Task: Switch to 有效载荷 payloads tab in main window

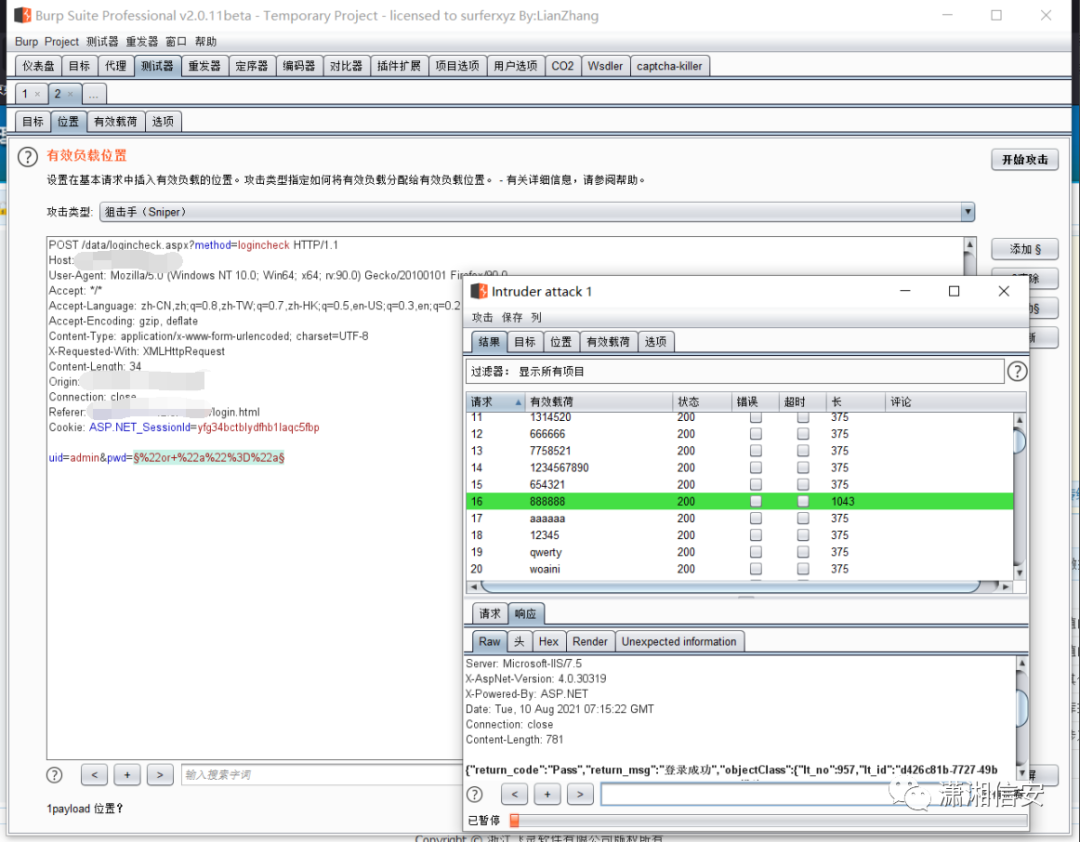Action: (x=115, y=122)
